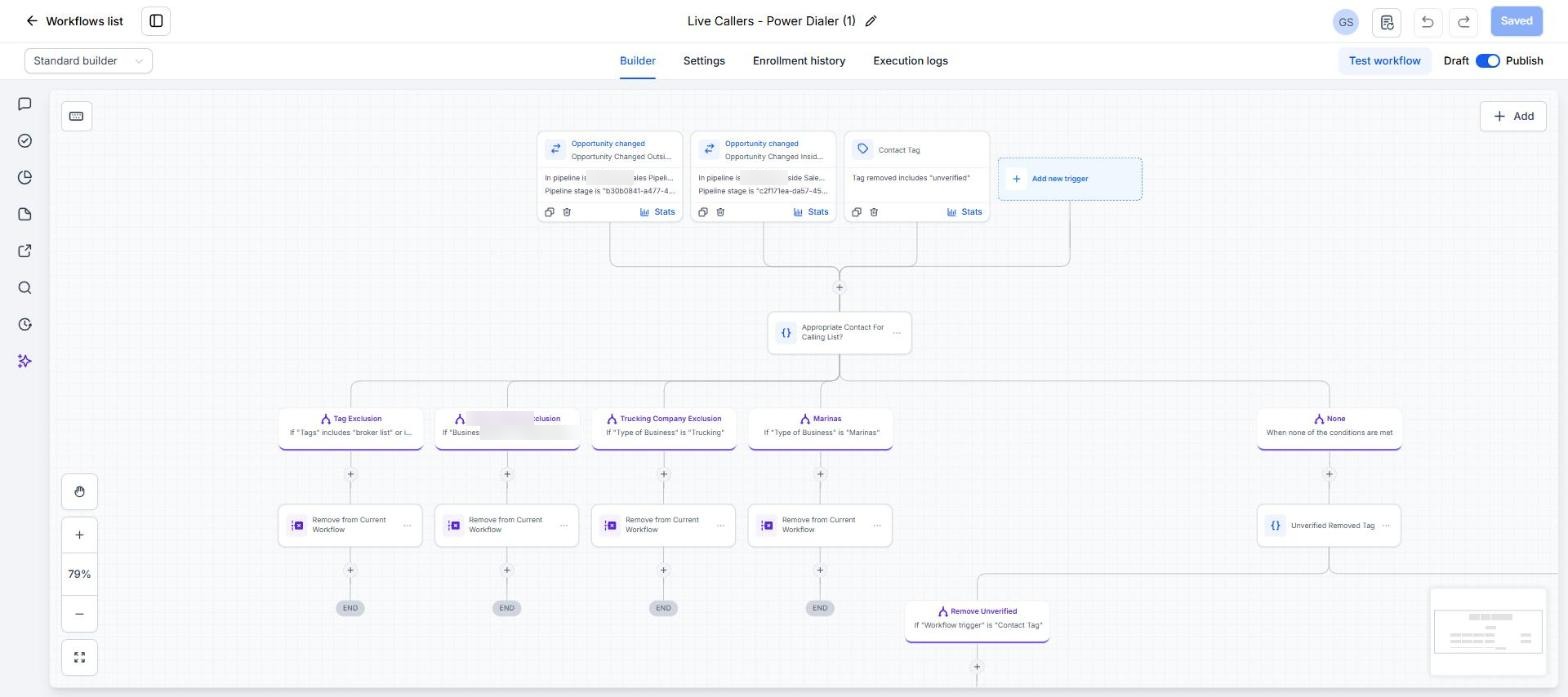The width and height of the screenshot is (1568, 697).
Task: Add new trigger
Action: click(1070, 179)
